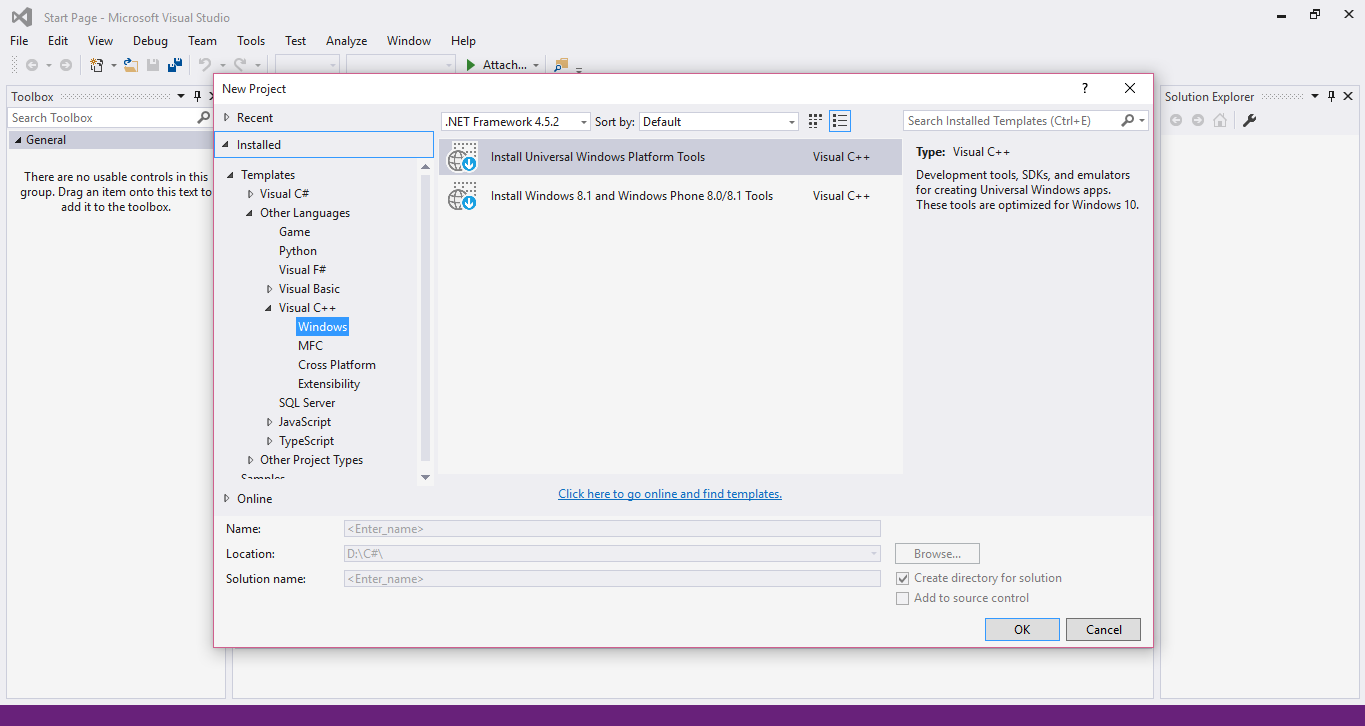This screenshot has height=726, width=1365.
Task: Open Solution Explorer Properties wrench icon
Action: [x=1249, y=121]
